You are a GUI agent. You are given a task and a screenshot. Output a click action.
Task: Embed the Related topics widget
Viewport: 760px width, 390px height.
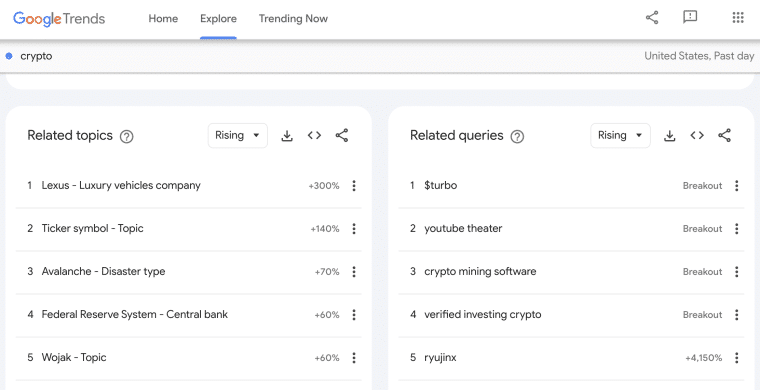coord(315,136)
